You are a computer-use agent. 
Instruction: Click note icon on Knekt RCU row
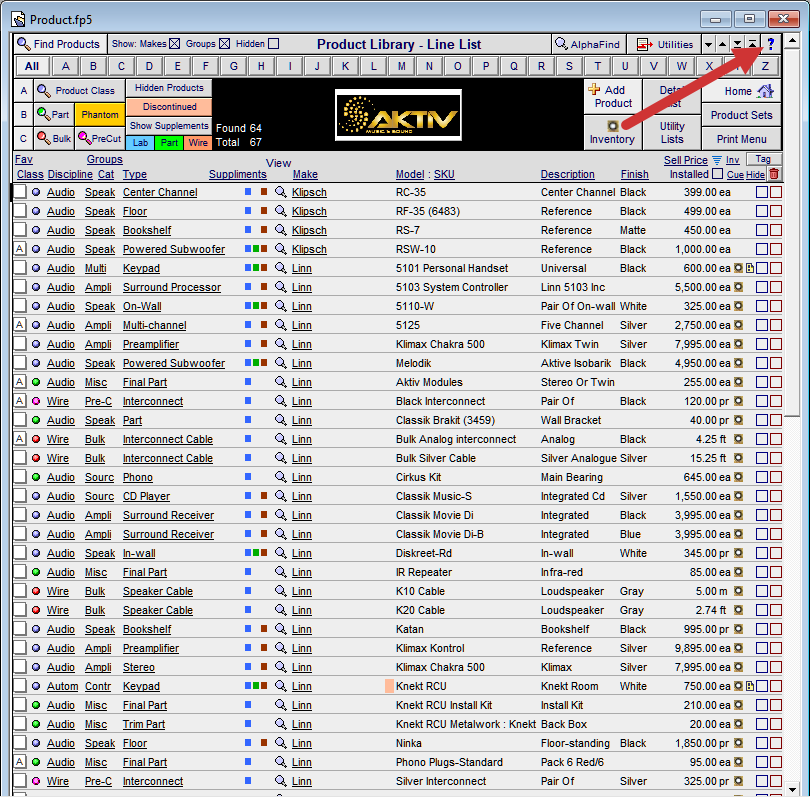750,686
